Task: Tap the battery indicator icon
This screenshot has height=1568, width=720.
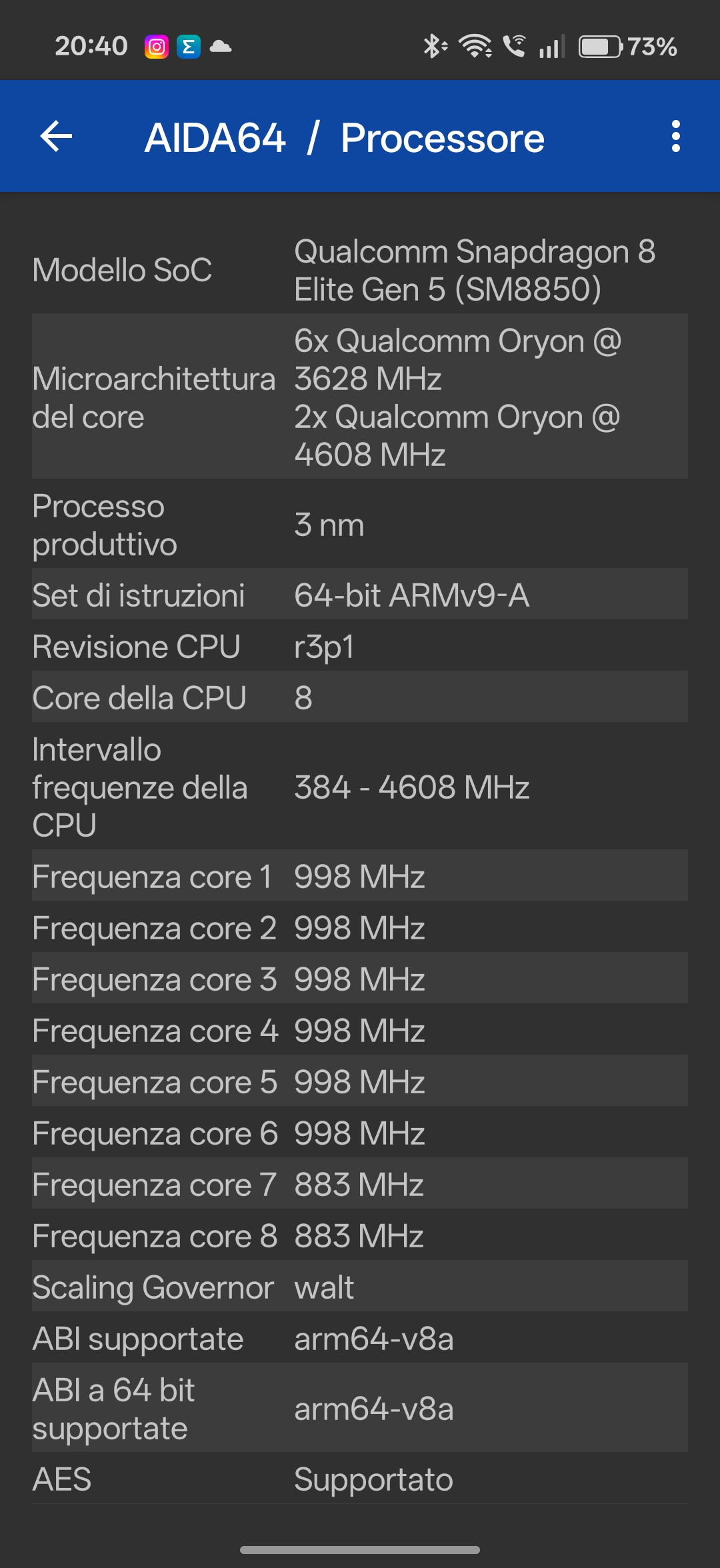Action: 600,47
